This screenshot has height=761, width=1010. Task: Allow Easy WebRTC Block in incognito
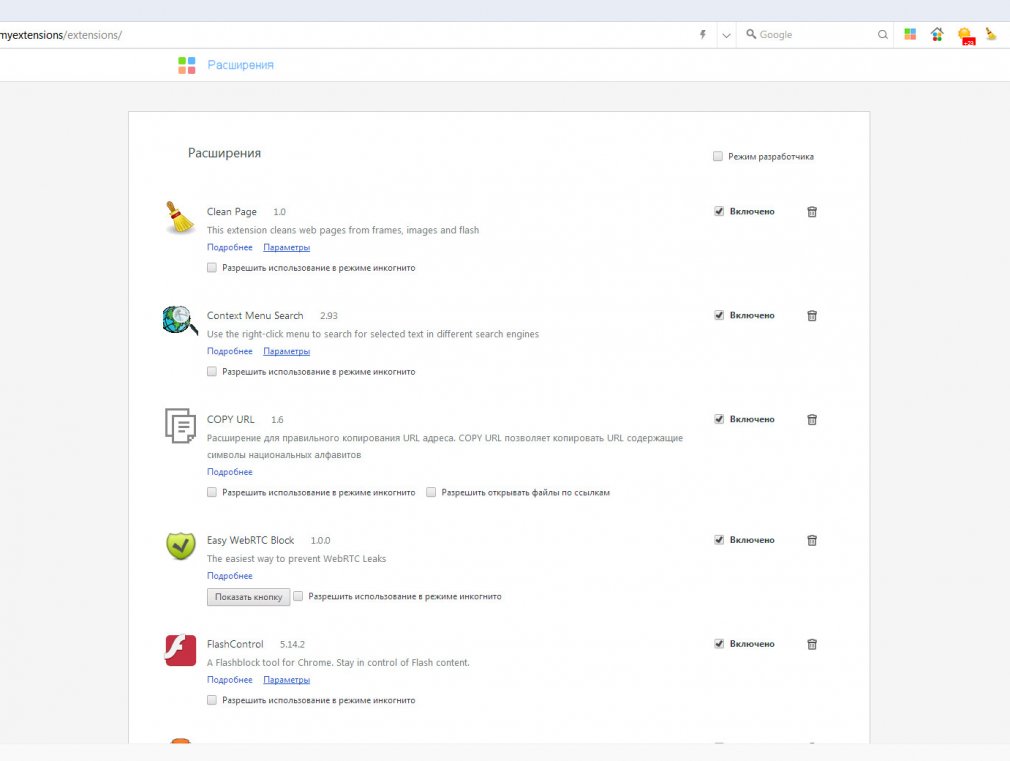298,596
